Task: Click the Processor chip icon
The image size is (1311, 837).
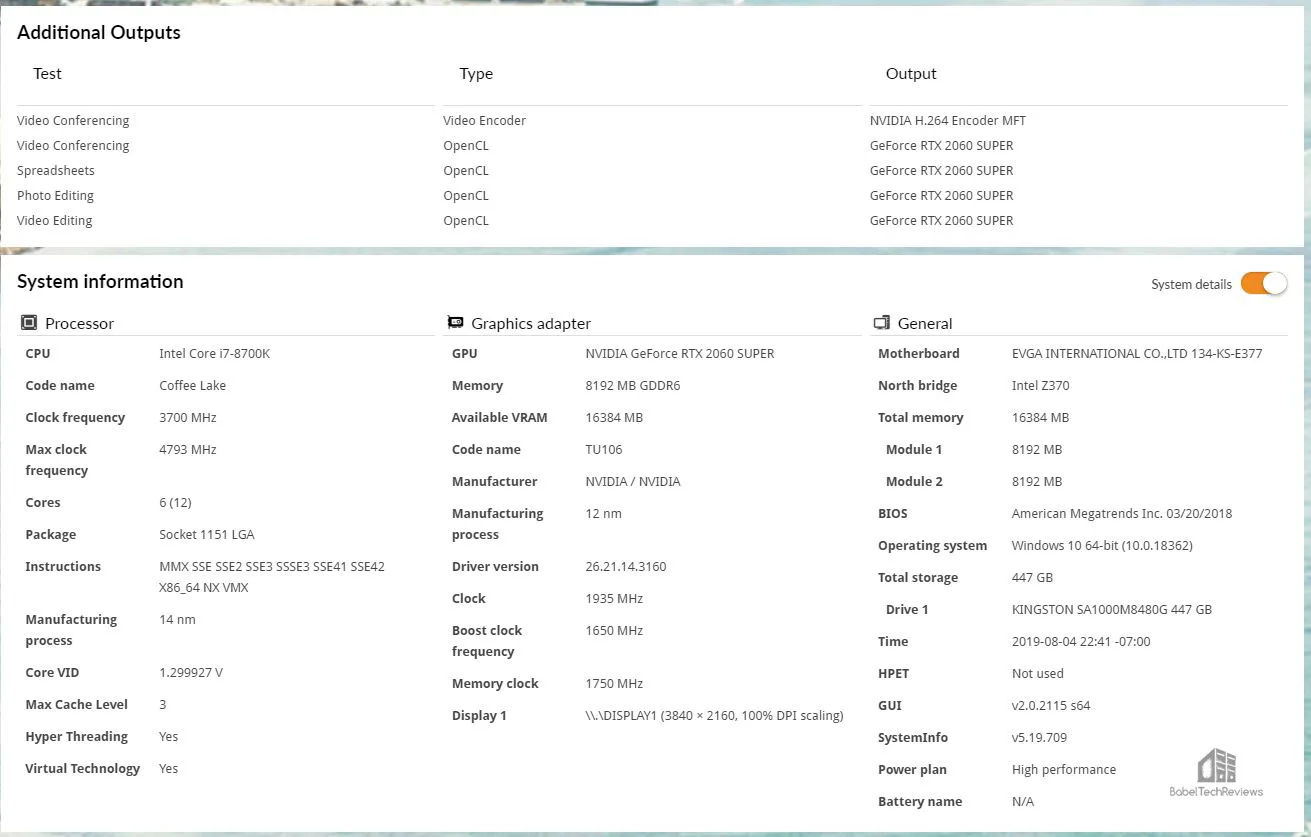Action: [29, 323]
